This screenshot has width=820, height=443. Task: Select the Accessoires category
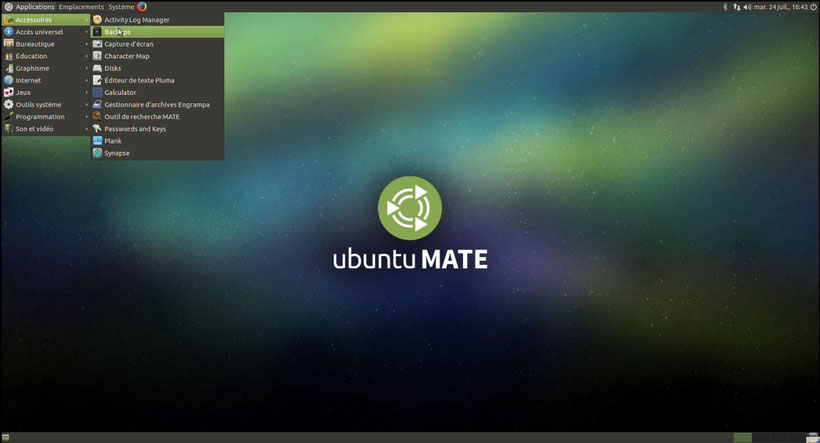pyautogui.click(x=46, y=19)
